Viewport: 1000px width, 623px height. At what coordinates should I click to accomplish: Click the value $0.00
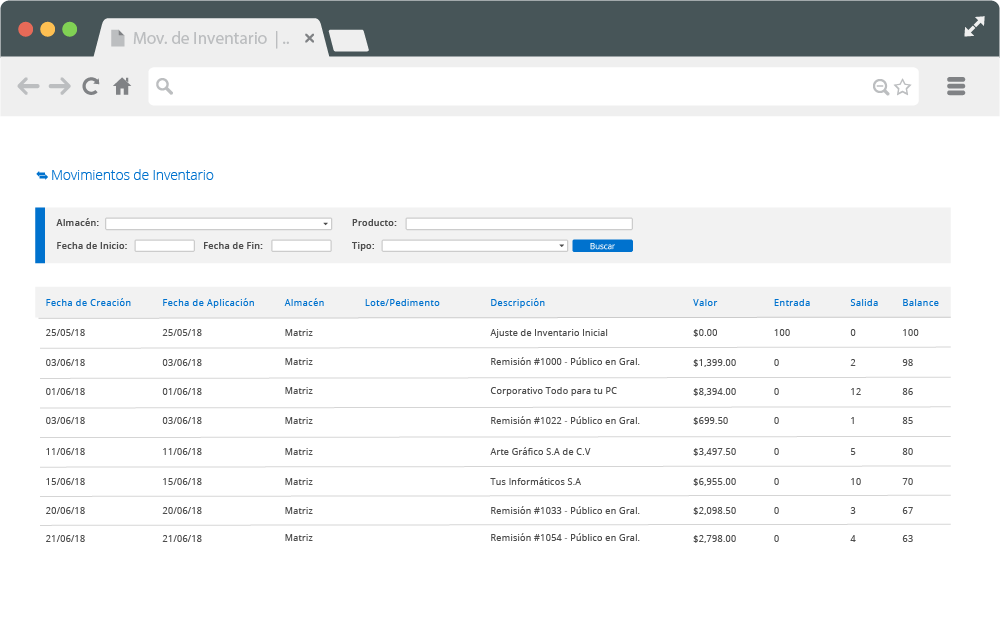pyautogui.click(x=705, y=333)
